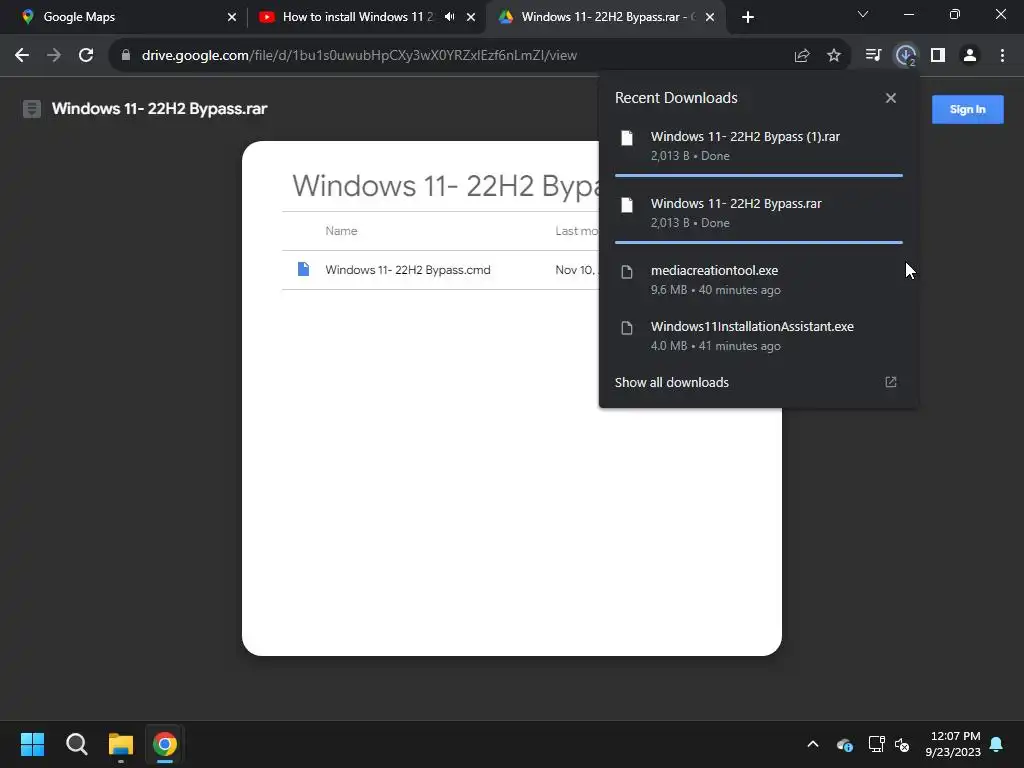Open downloaded Windows 11- 22H2 Bypass.rar entry
Screen dimensions: 1024x768
coord(758,213)
